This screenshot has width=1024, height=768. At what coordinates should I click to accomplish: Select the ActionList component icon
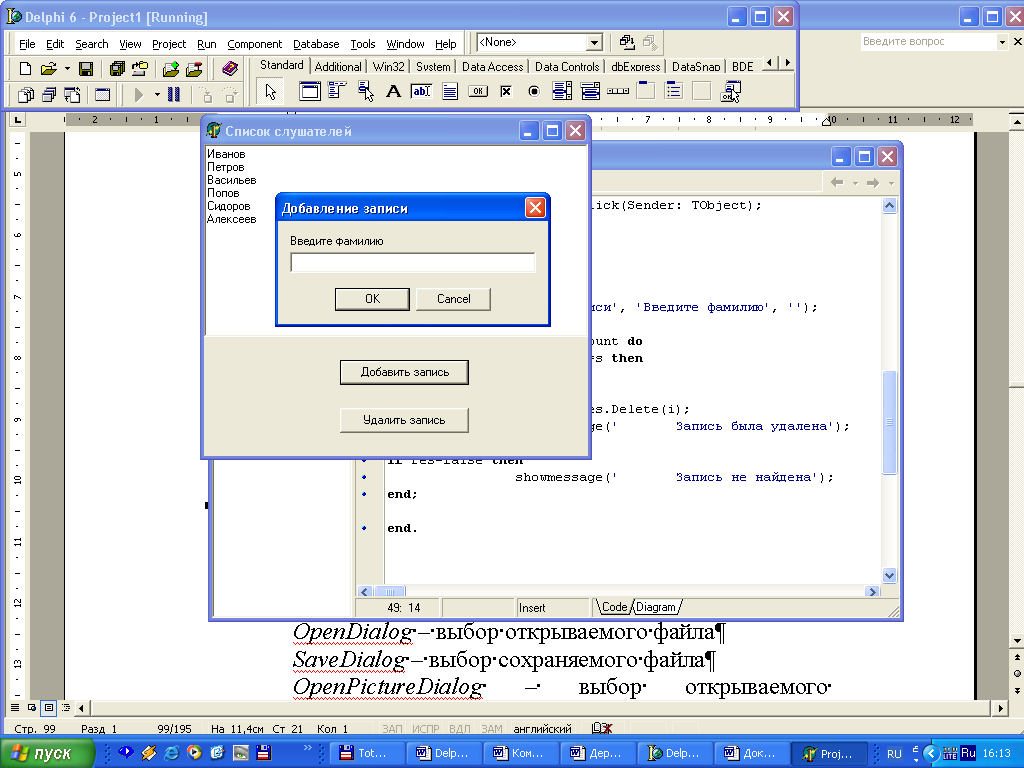coord(730,91)
